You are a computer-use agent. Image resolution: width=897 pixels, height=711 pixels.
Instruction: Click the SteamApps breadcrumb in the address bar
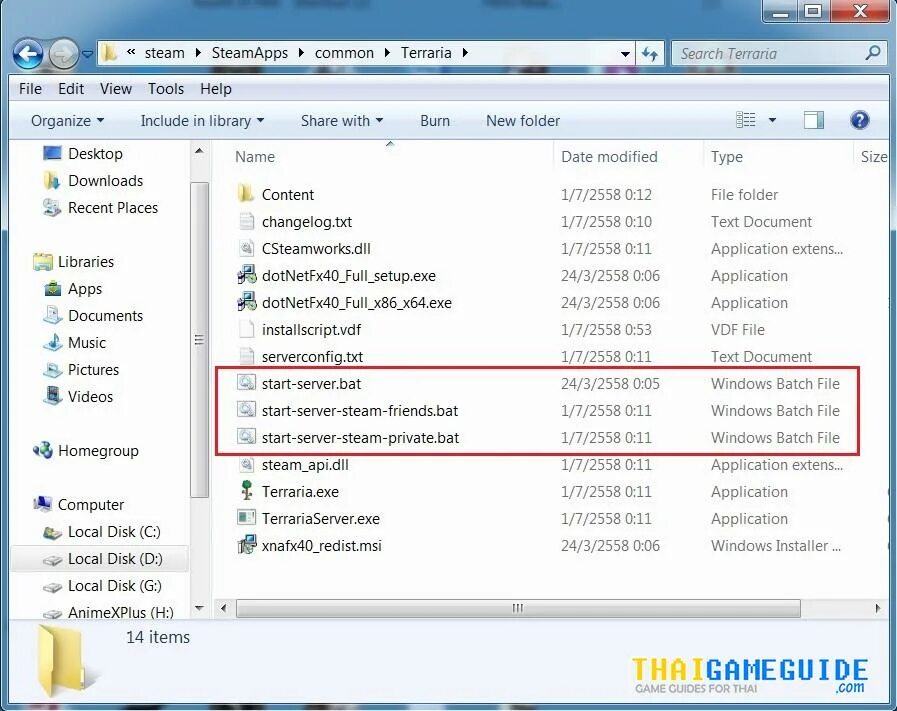coord(250,53)
